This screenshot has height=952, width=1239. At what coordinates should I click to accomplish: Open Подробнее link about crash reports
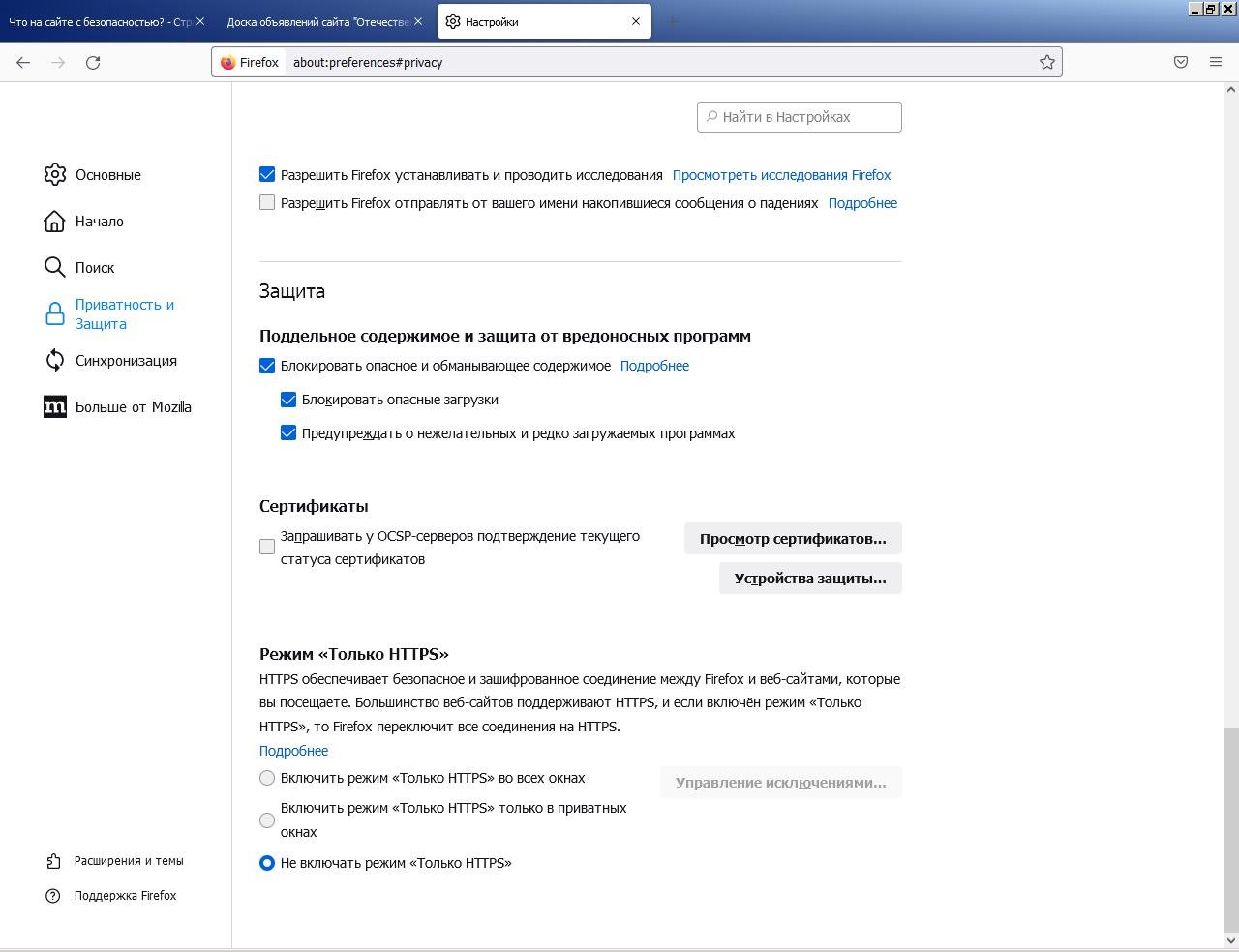click(x=862, y=203)
